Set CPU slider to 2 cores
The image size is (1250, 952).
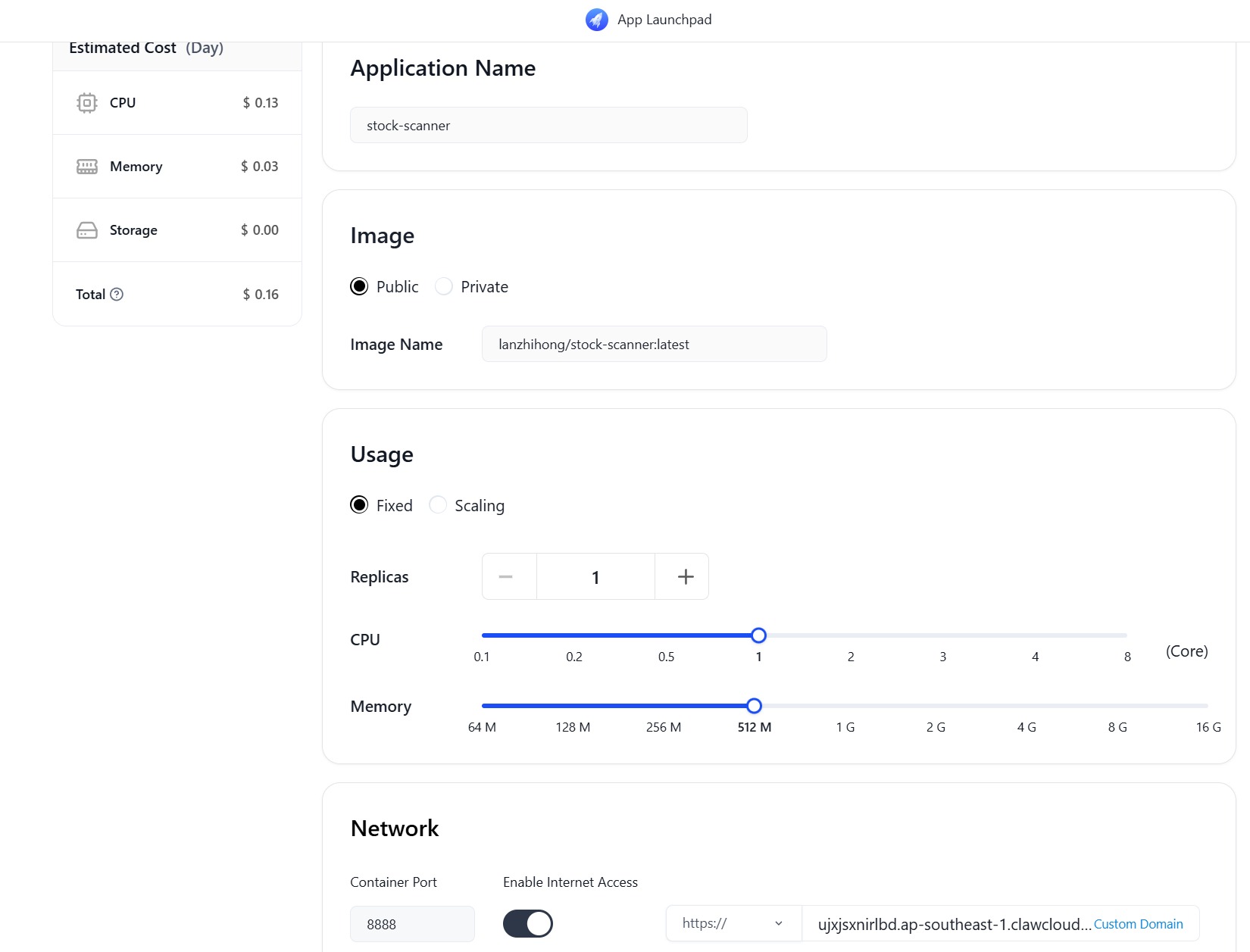(x=851, y=635)
